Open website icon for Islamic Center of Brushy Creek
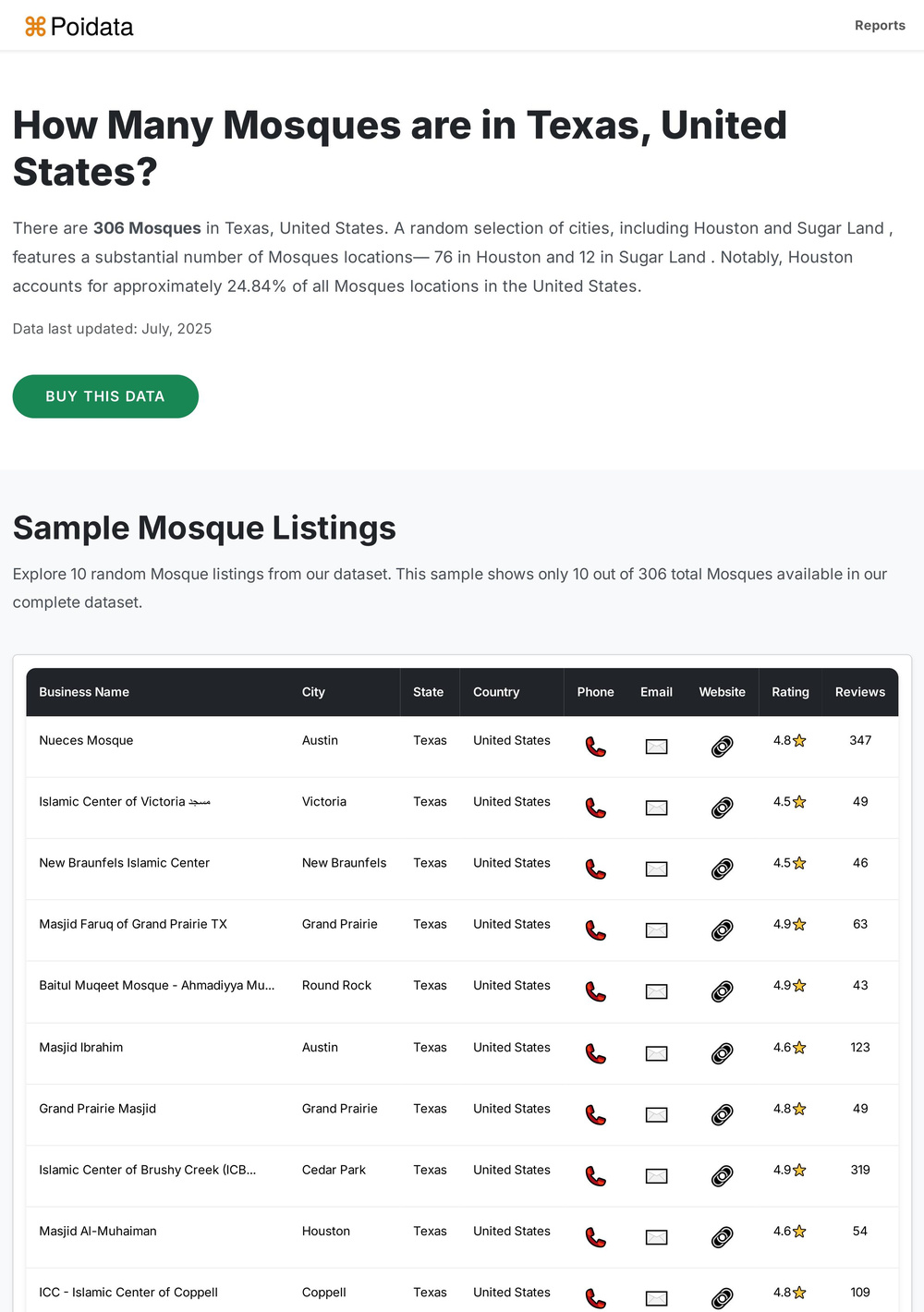Screen dimensions: 924x1312 (723, 1175)
